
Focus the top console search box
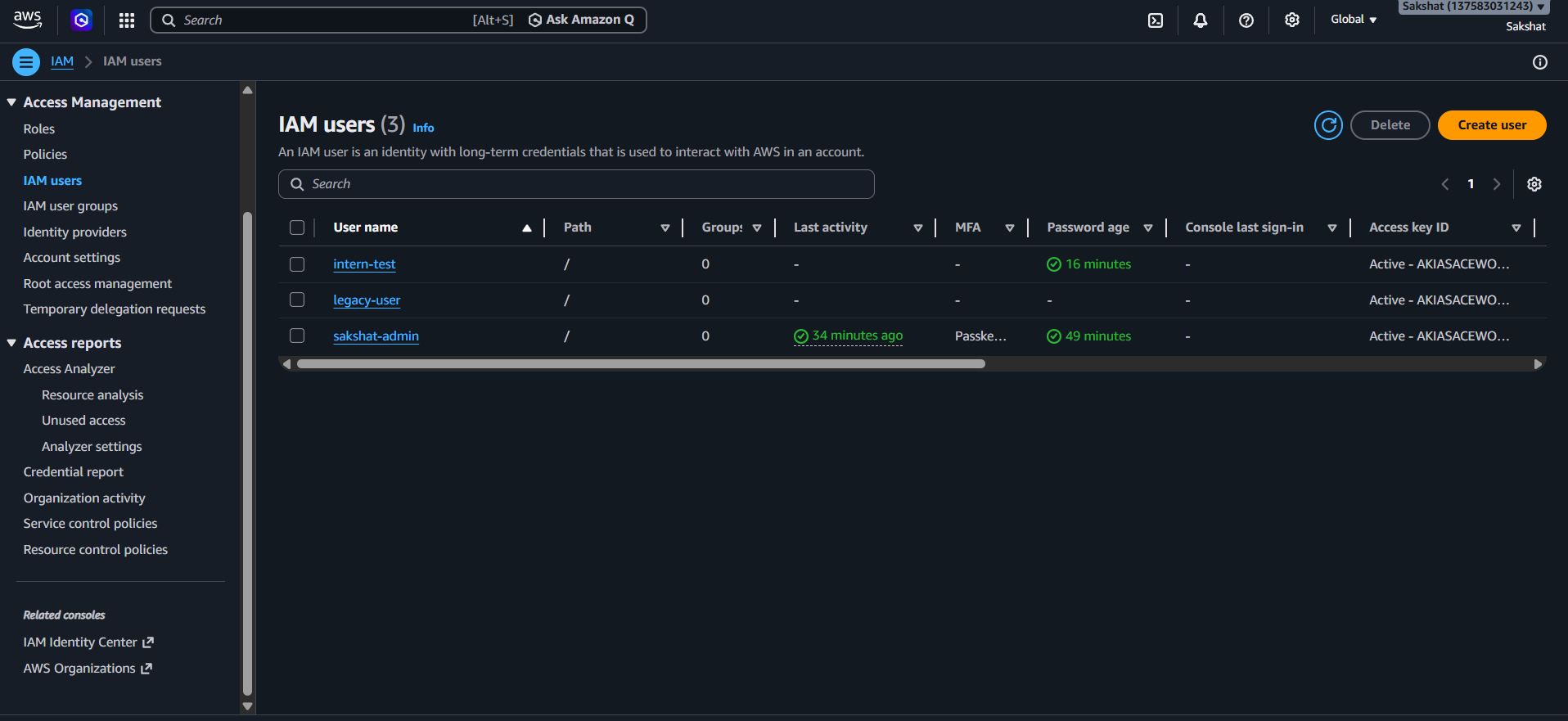(x=399, y=20)
